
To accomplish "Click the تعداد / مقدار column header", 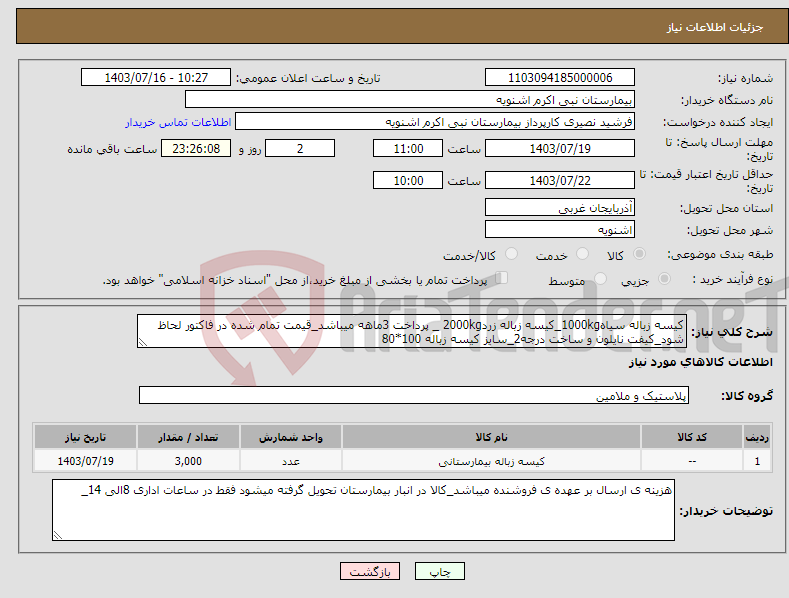I will tap(188, 437).
